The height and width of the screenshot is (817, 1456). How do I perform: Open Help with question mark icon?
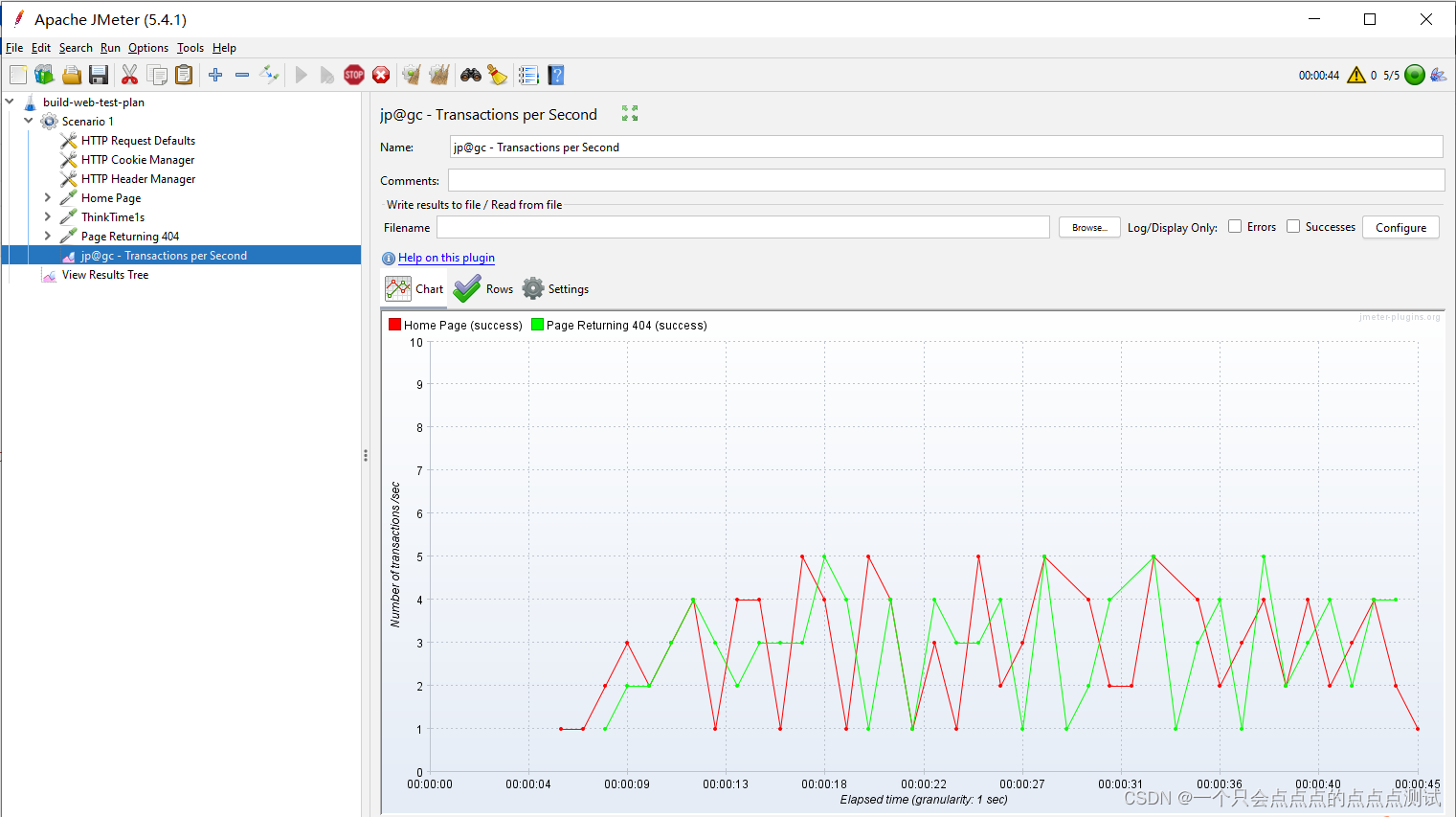[556, 75]
